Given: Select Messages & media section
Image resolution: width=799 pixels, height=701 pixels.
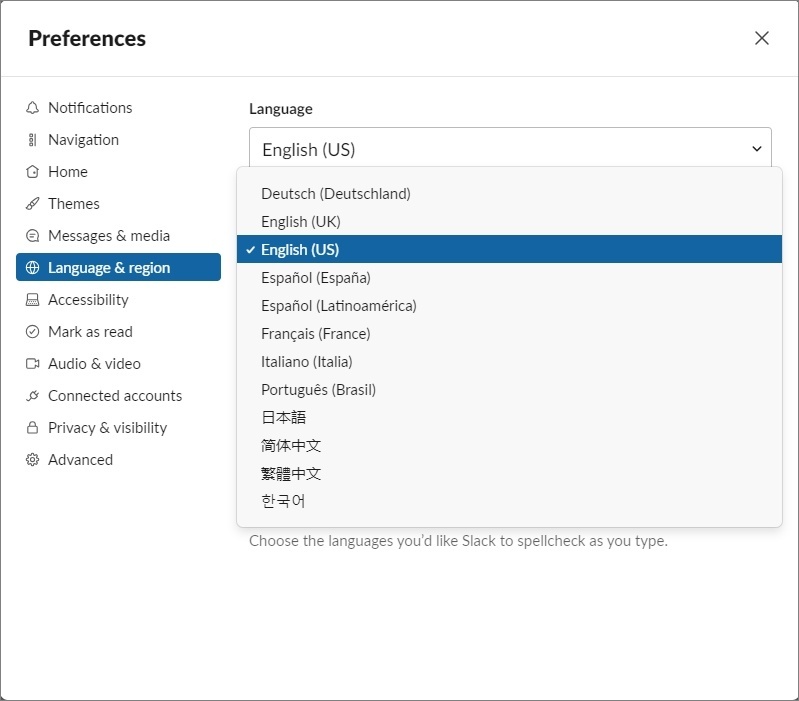Looking at the screenshot, I should coord(118,236).
